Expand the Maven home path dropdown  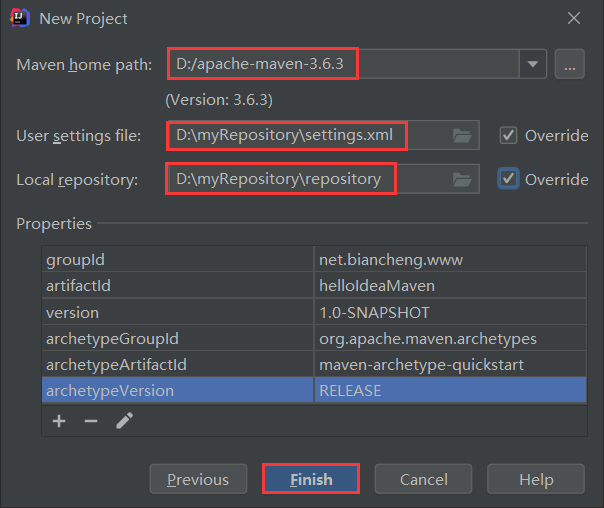point(533,64)
